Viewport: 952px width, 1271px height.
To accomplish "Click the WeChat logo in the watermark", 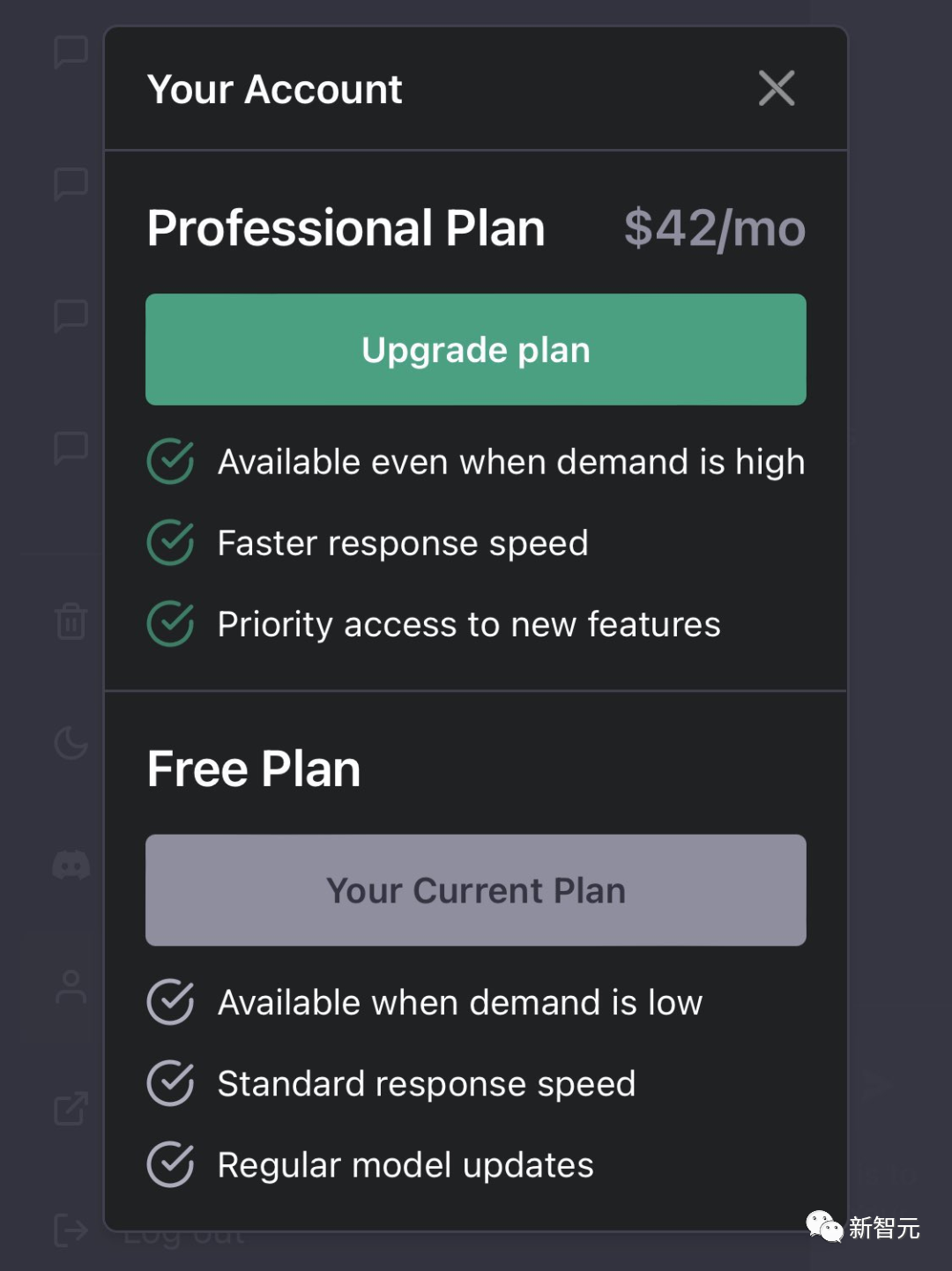I will coord(824,1226).
